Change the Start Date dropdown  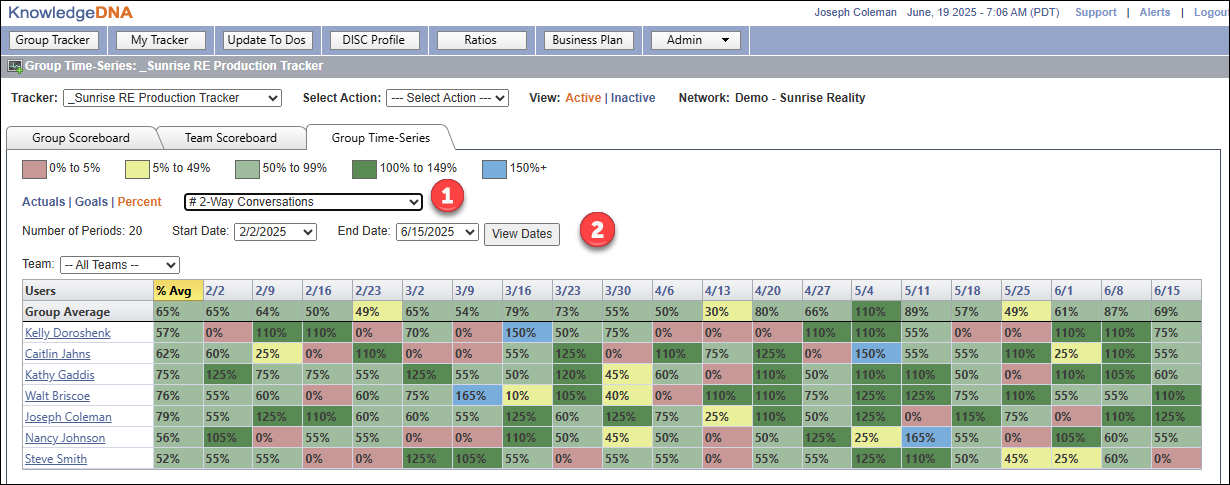click(x=275, y=232)
